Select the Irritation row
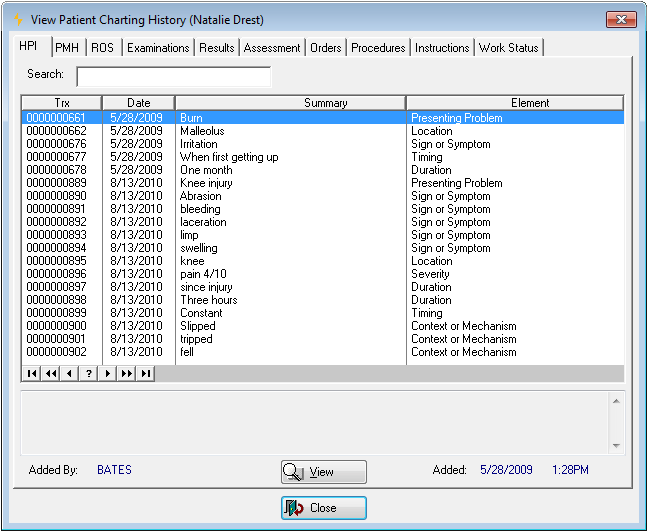Screen dimensions: 648x532 [x=322, y=144]
